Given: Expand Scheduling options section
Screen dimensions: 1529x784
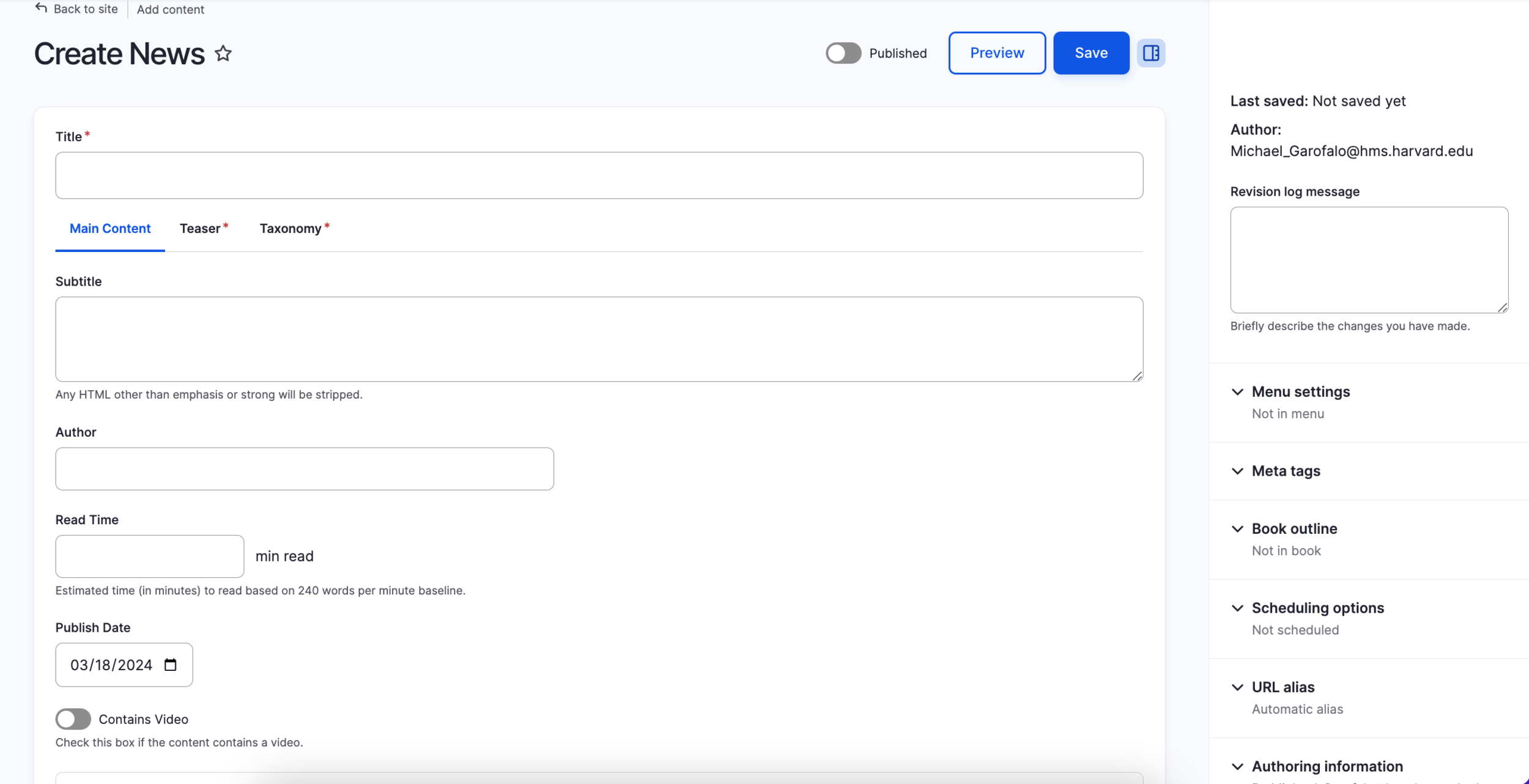Looking at the screenshot, I should click(1317, 608).
